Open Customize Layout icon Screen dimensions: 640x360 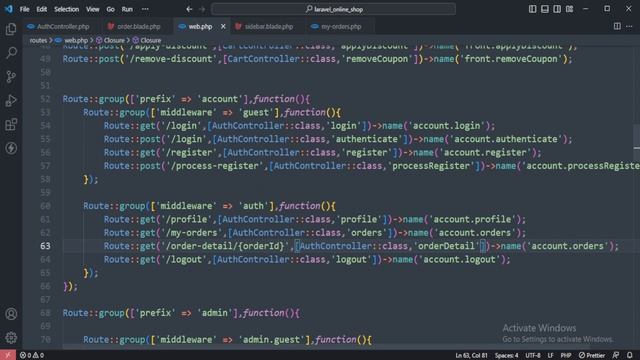[569, 9]
